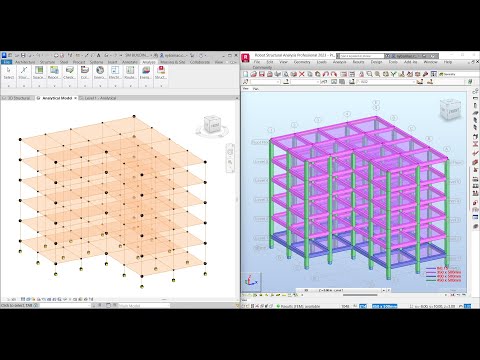
Task: Click the 'Results (FEM): available' status text
Action: tap(300, 306)
